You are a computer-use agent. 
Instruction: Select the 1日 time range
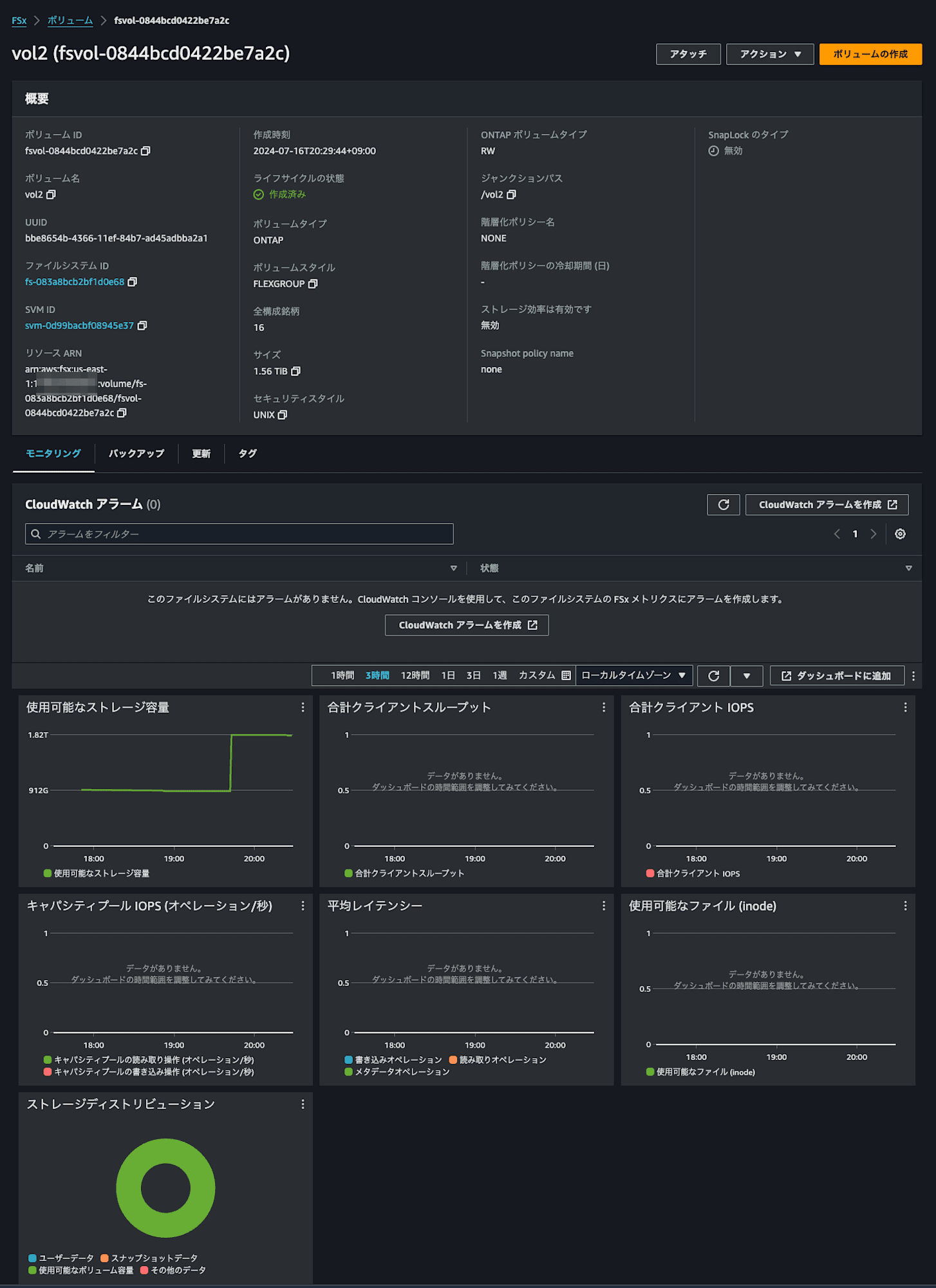(448, 676)
